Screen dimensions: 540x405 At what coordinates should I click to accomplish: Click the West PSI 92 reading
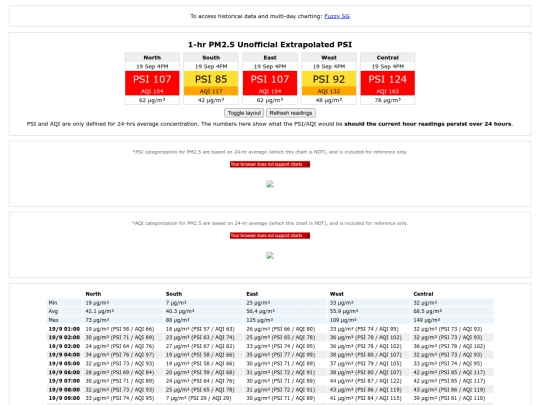click(x=329, y=79)
